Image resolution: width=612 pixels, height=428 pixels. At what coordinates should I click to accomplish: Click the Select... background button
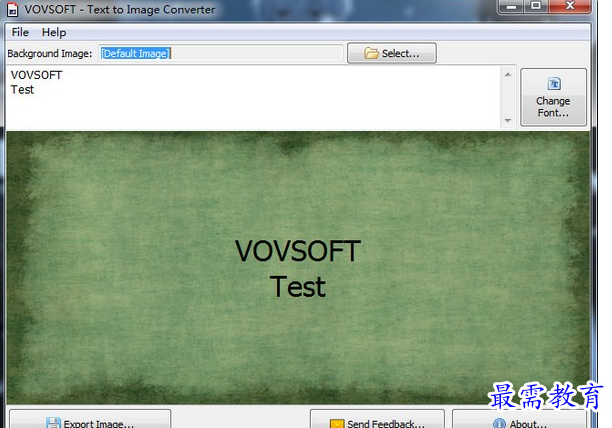point(391,53)
